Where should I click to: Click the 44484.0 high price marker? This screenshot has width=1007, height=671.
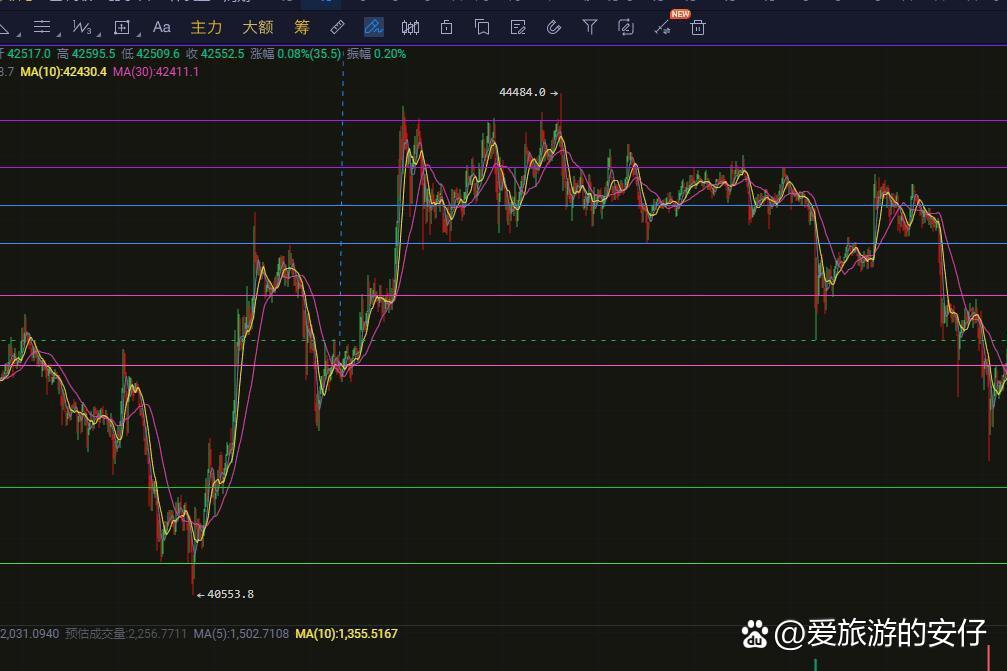click(x=522, y=92)
